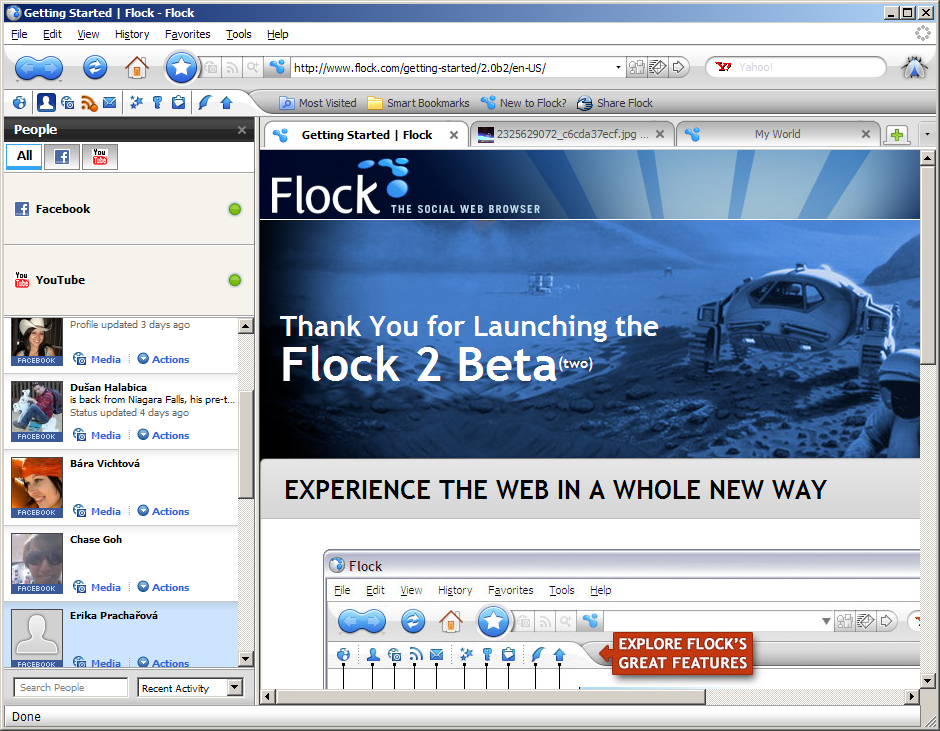Viewport: 940px width, 731px height.
Task: Click Media link for Bára Vichtová
Action: [97, 511]
